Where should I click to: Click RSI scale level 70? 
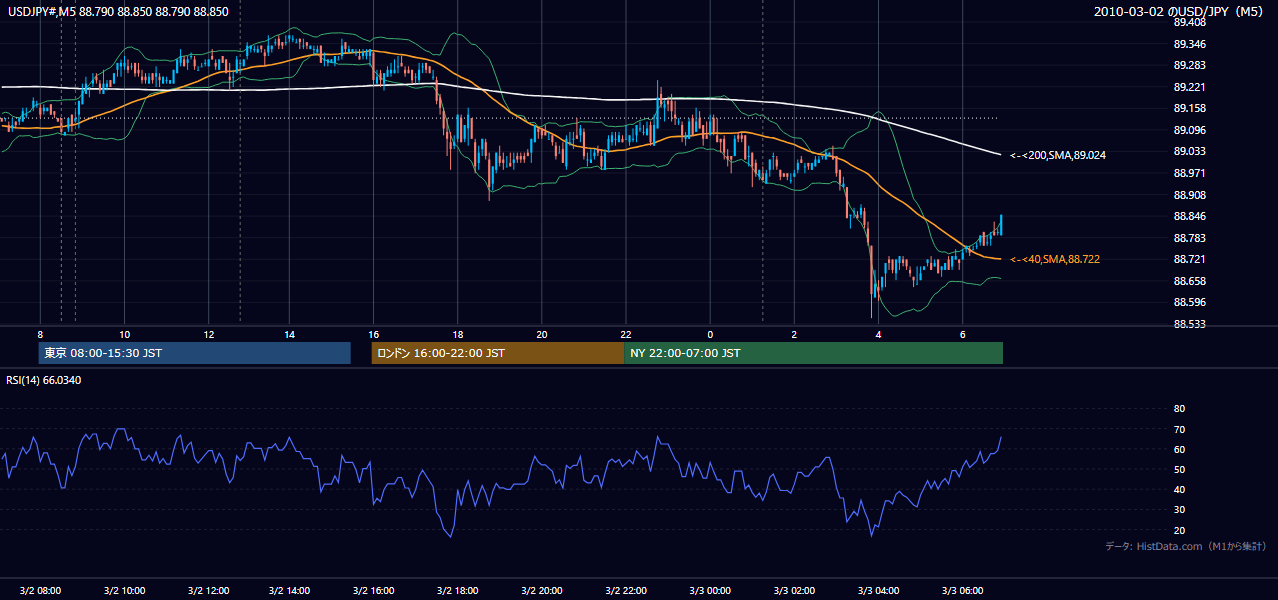(1179, 429)
